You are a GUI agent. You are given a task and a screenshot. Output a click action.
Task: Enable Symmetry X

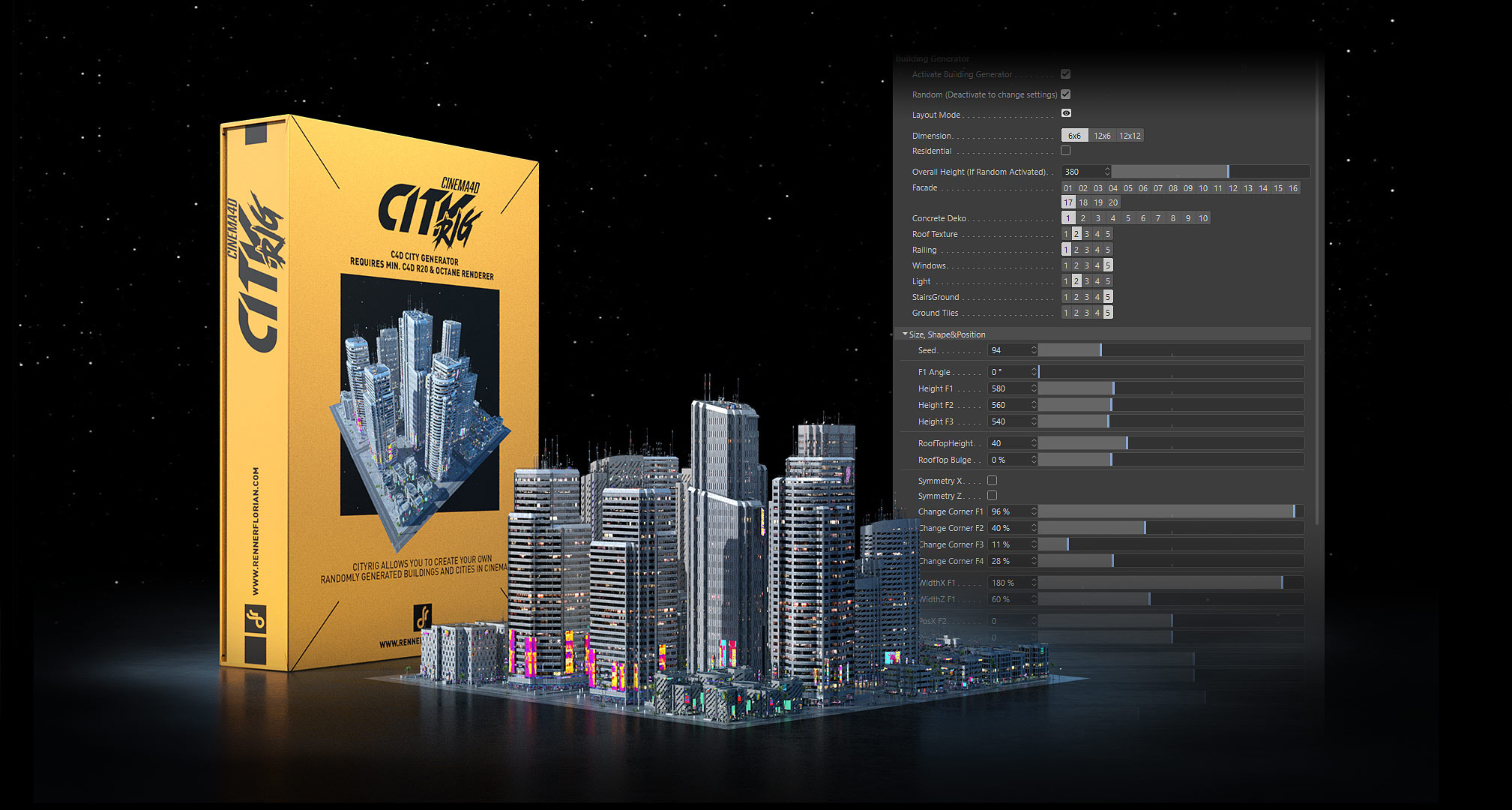[992, 480]
